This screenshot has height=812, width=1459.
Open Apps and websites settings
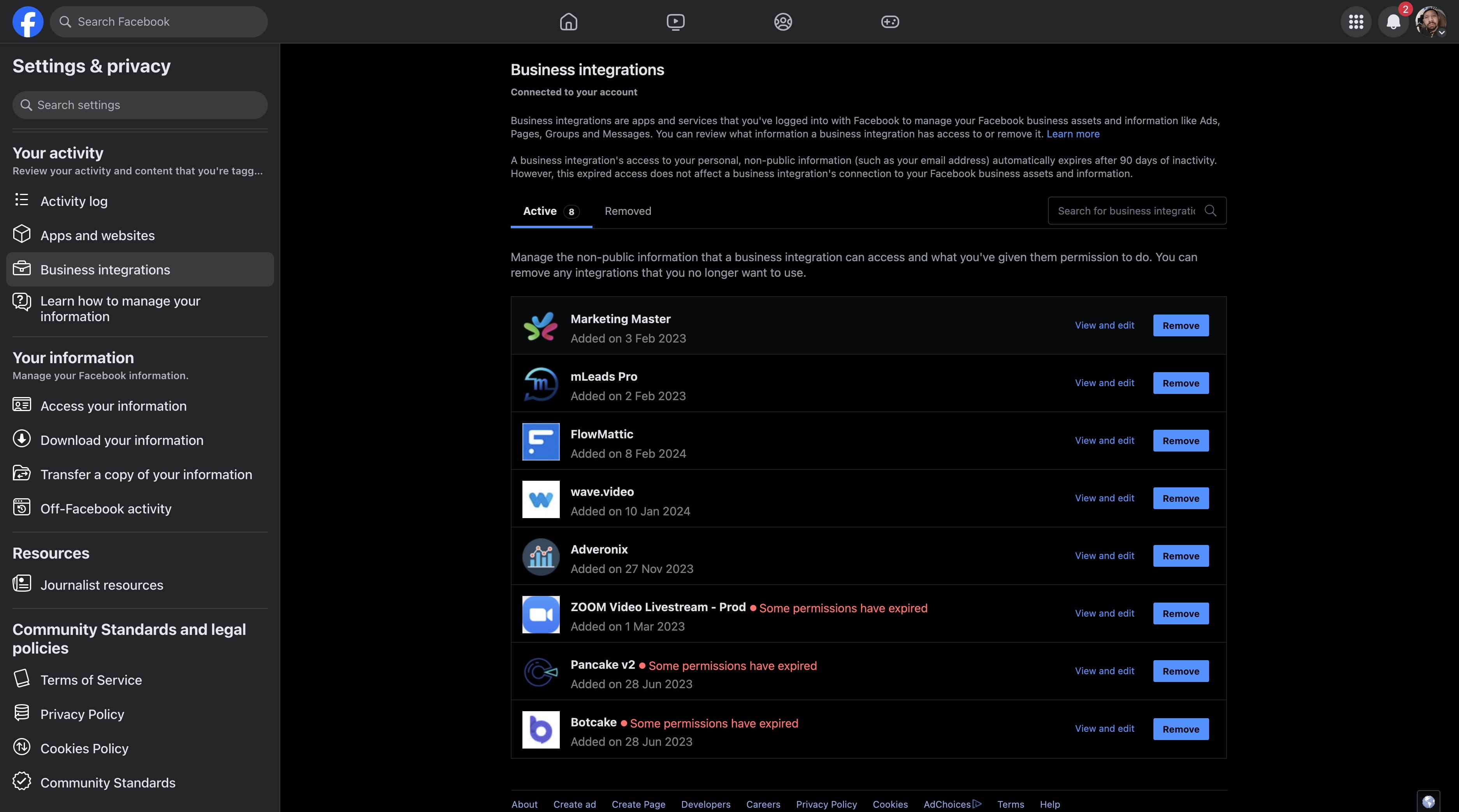coord(140,235)
